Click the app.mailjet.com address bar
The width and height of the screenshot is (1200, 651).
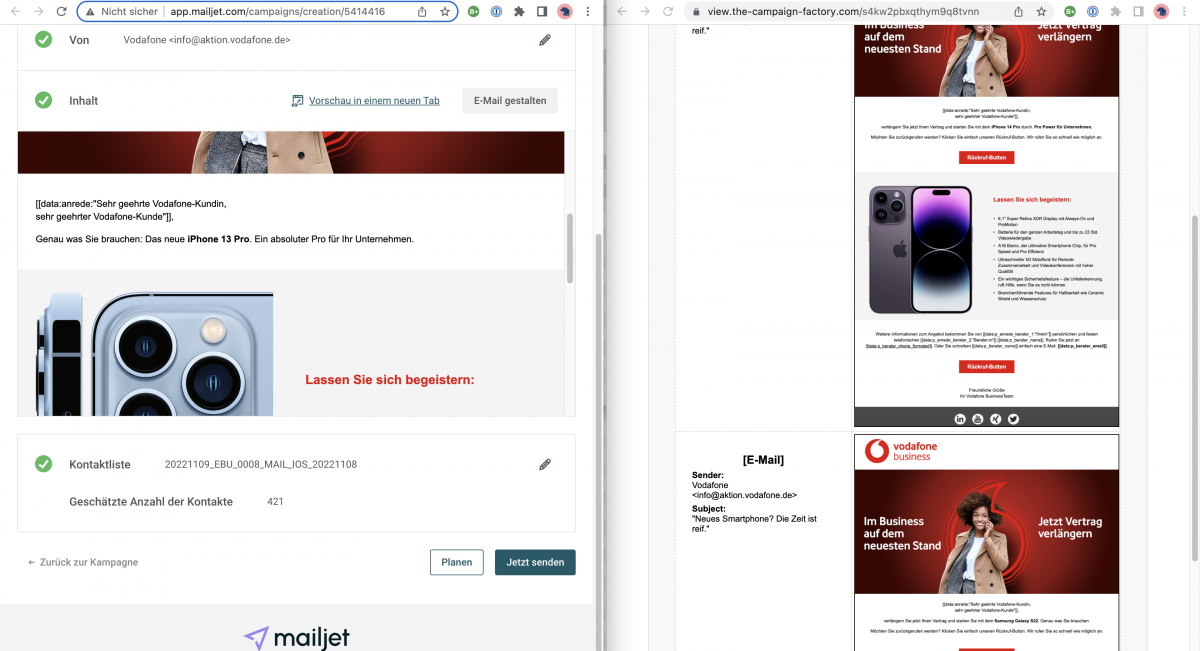click(277, 12)
